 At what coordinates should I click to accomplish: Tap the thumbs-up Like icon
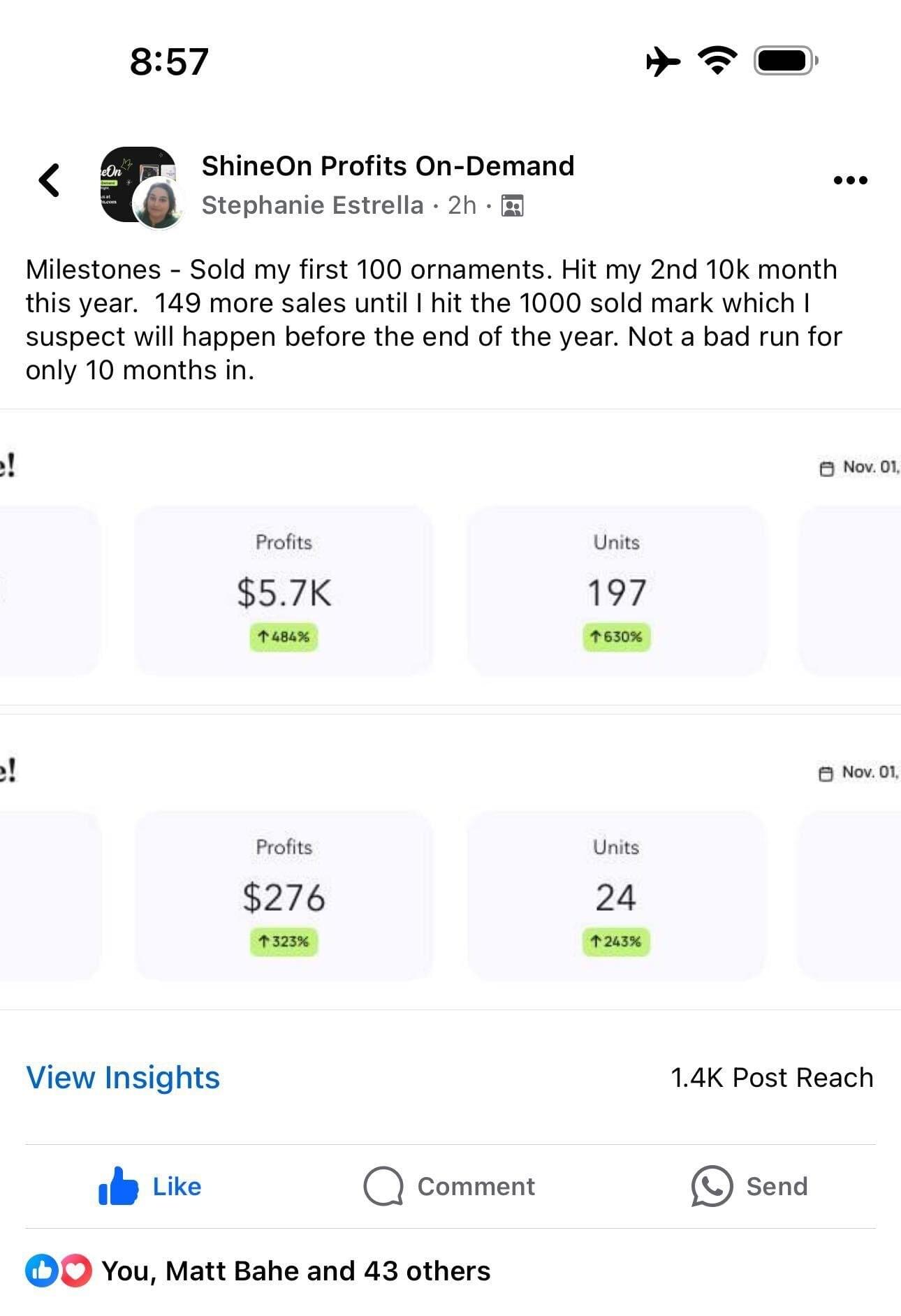tap(118, 1186)
